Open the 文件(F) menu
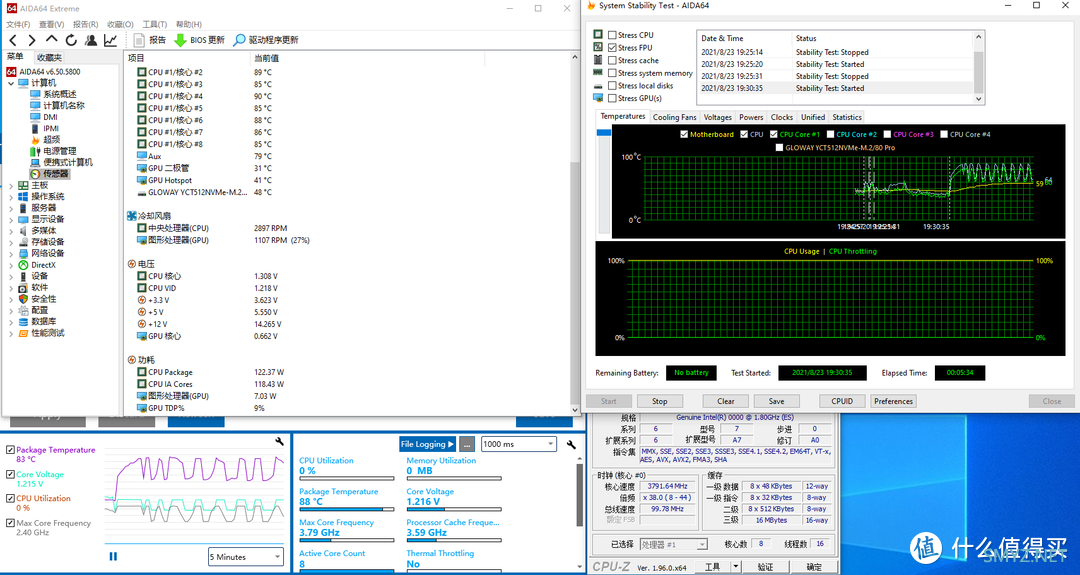Image resolution: width=1080 pixels, height=575 pixels. pos(19,24)
